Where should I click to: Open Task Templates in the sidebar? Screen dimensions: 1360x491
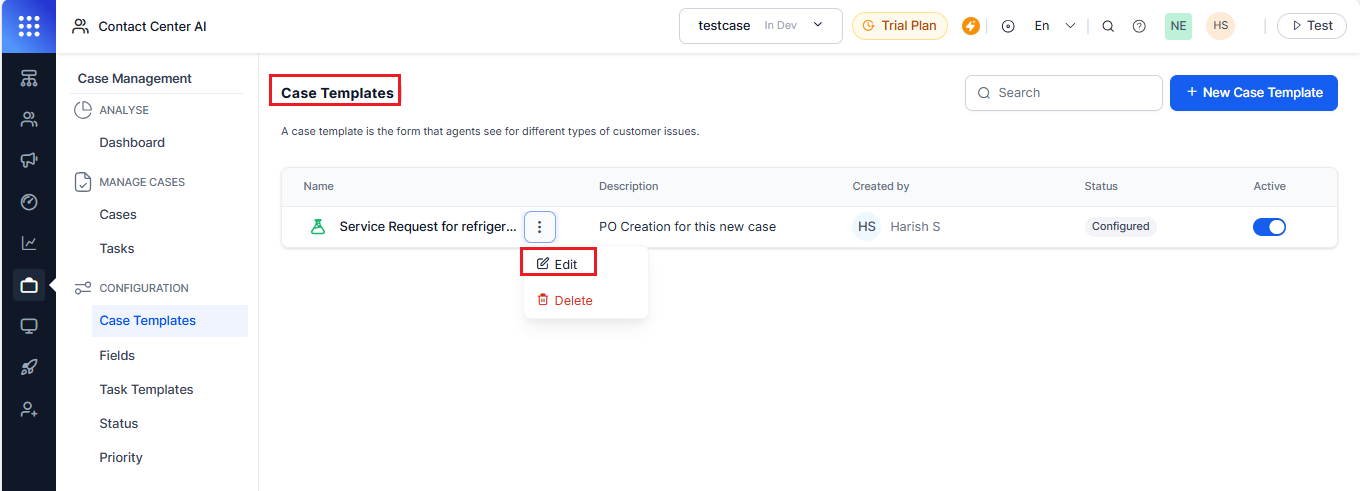146,389
